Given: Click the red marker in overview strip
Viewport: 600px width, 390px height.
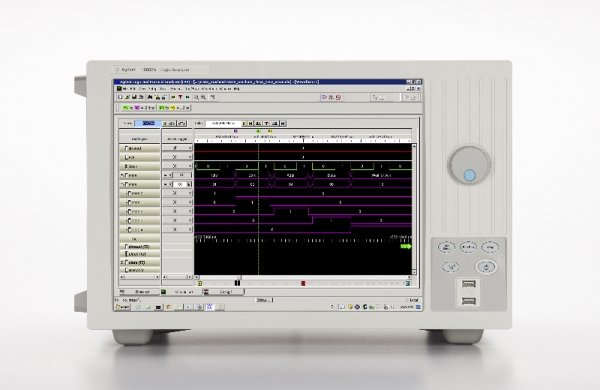Looking at the screenshot, I should (303, 283).
